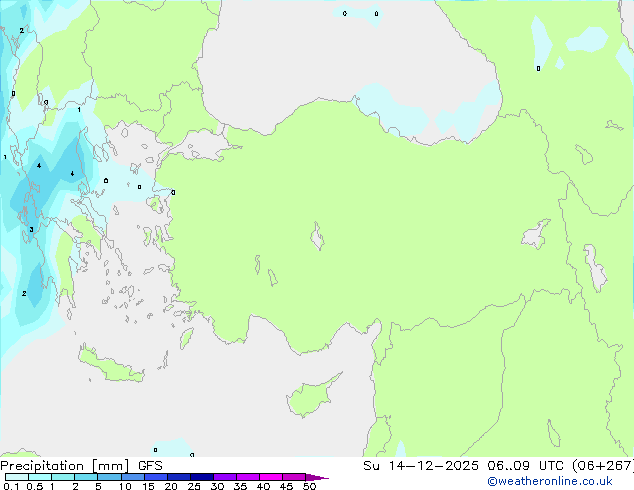Click the '50' value on the legend scale
Viewport: 634px width, 490px height.
309,486
